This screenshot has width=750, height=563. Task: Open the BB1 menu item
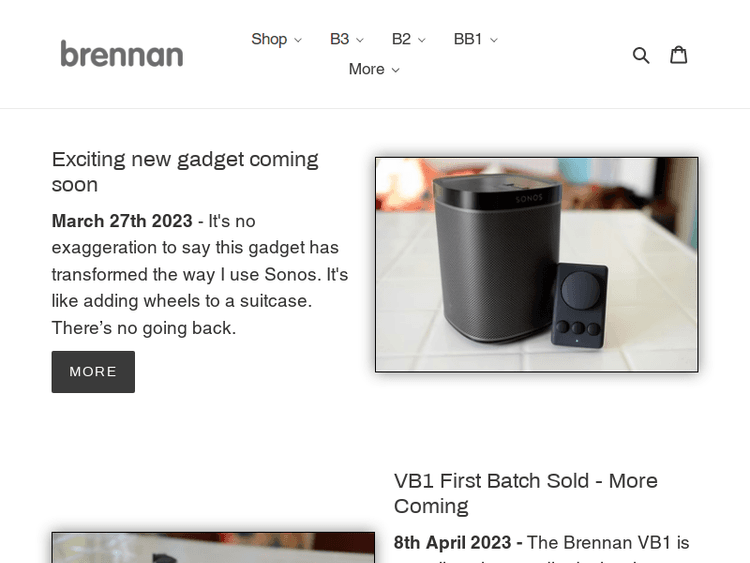468,39
